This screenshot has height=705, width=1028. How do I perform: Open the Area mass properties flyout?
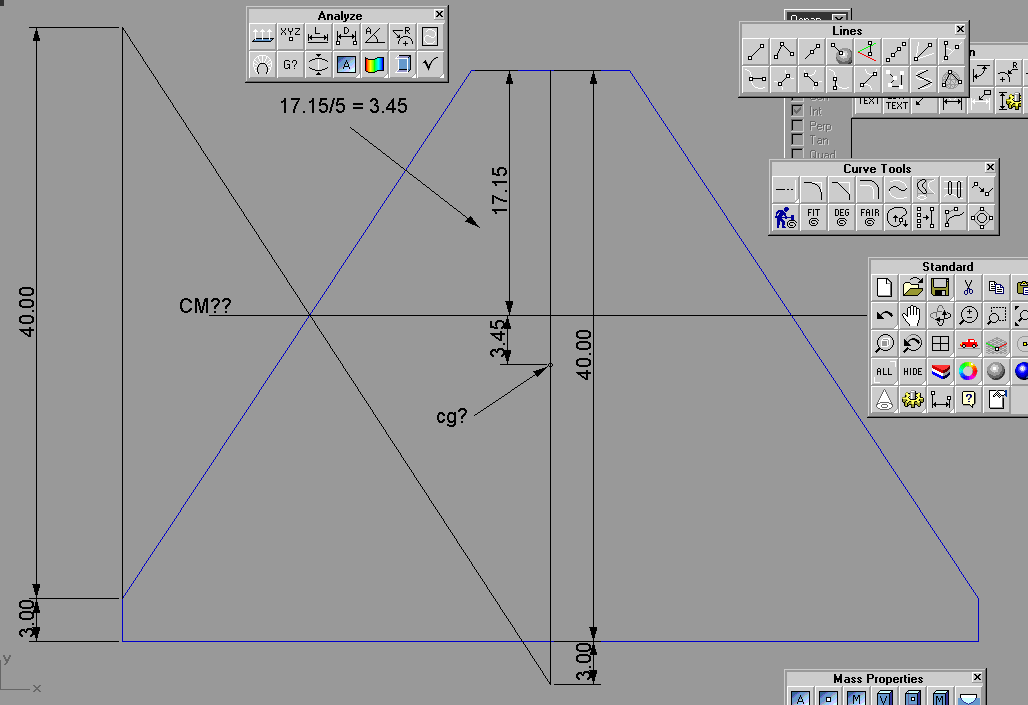click(x=801, y=697)
